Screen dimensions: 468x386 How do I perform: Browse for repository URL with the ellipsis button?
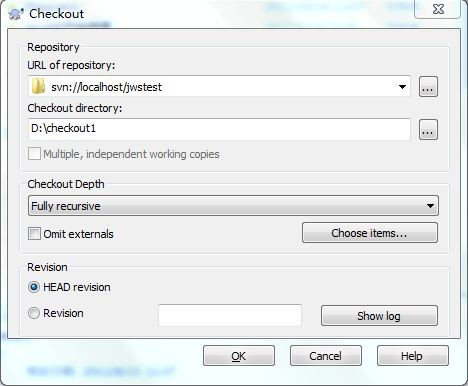(428, 87)
